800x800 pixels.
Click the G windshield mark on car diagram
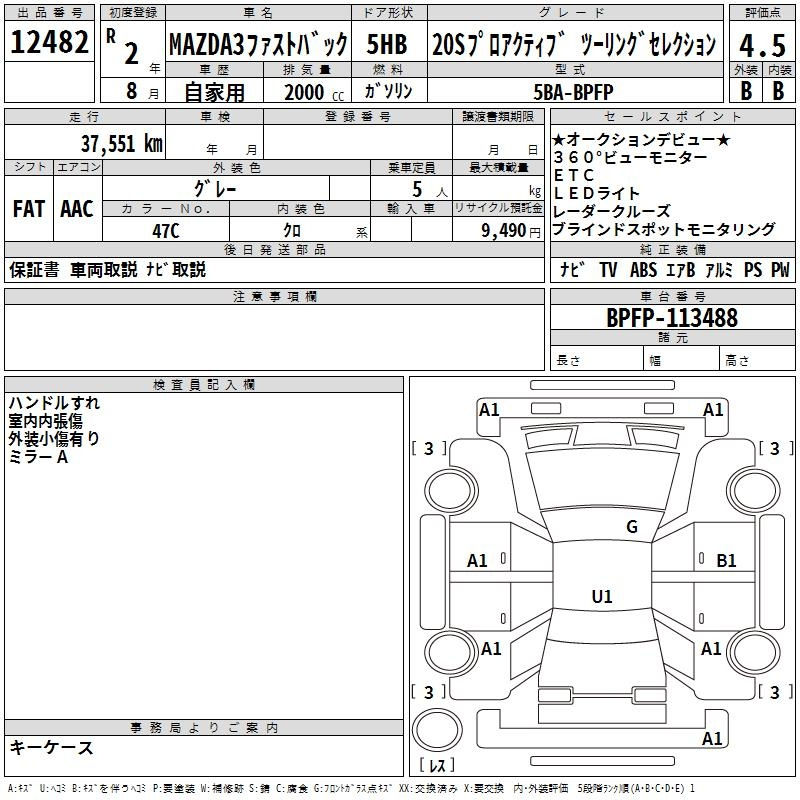pyautogui.click(x=631, y=527)
